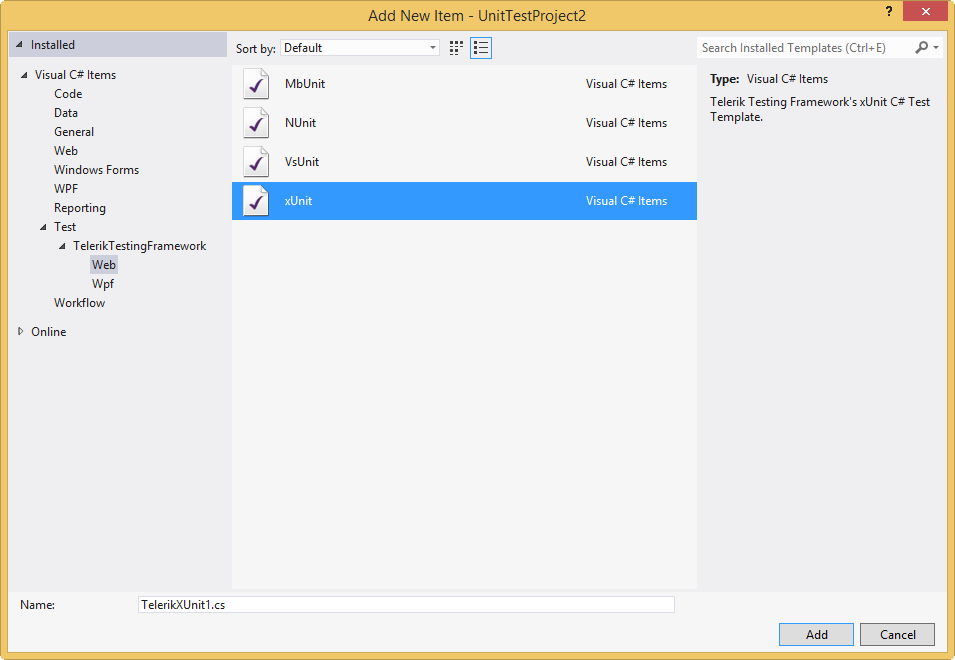955x660 pixels.
Task: Click the VsUnit template file icon
Action: point(256,162)
